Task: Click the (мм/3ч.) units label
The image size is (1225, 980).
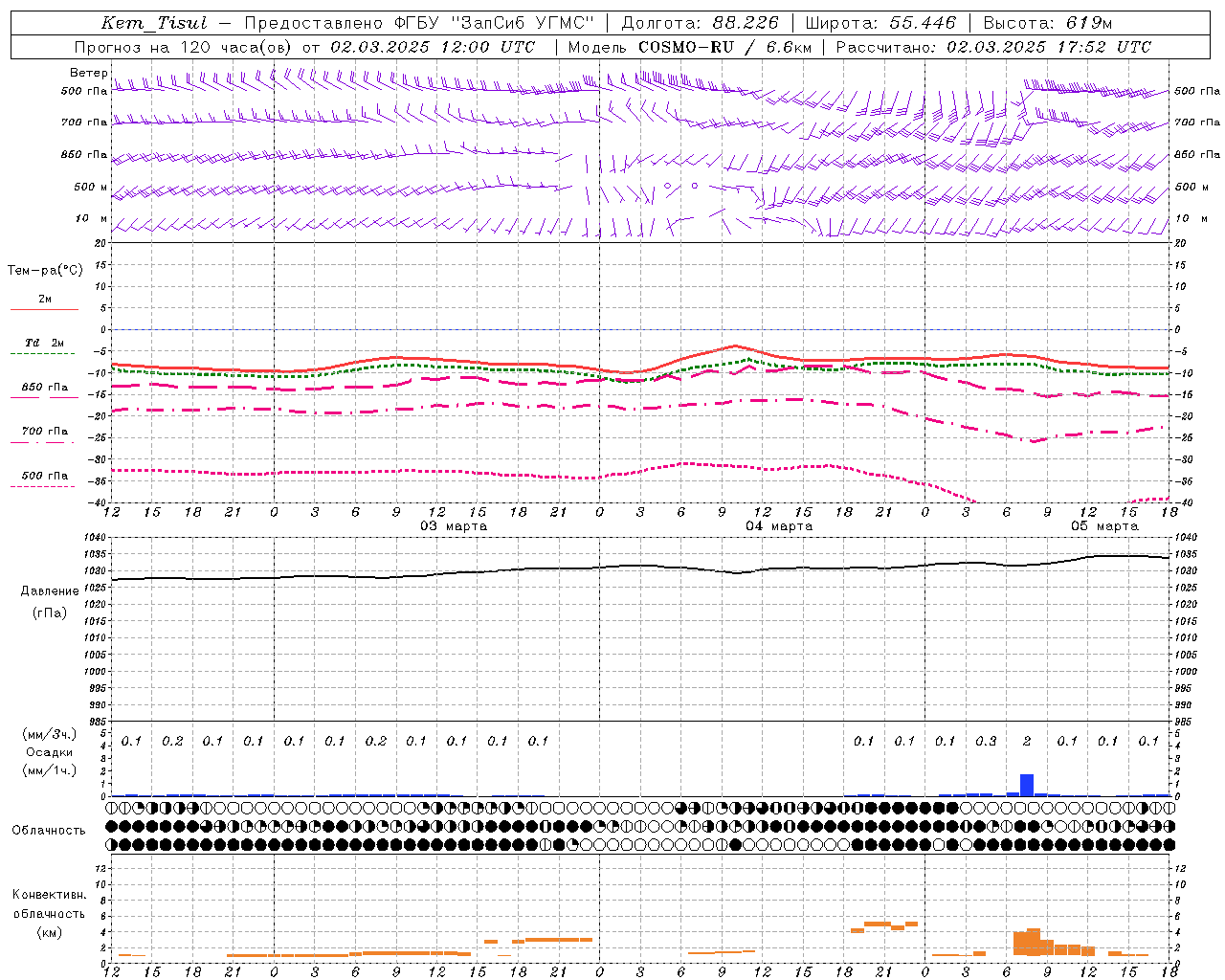Action: point(49,734)
